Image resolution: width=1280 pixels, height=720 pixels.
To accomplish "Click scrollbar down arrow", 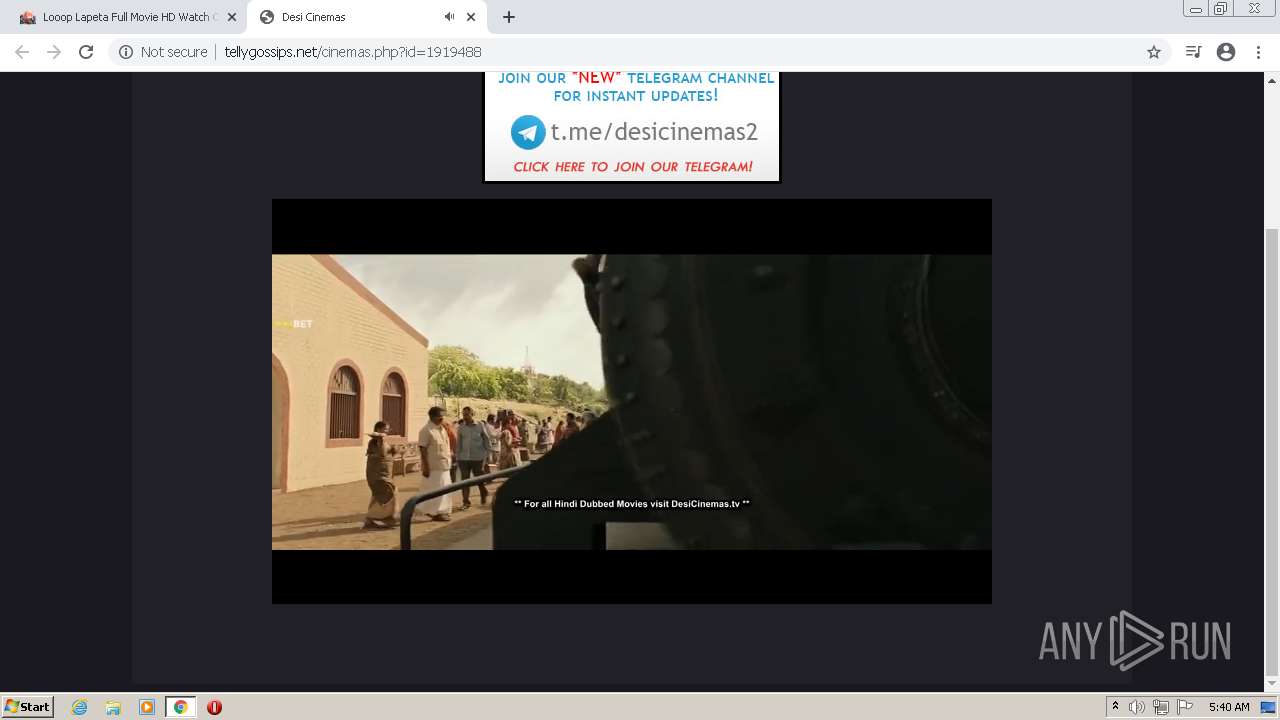I will click(1272, 684).
